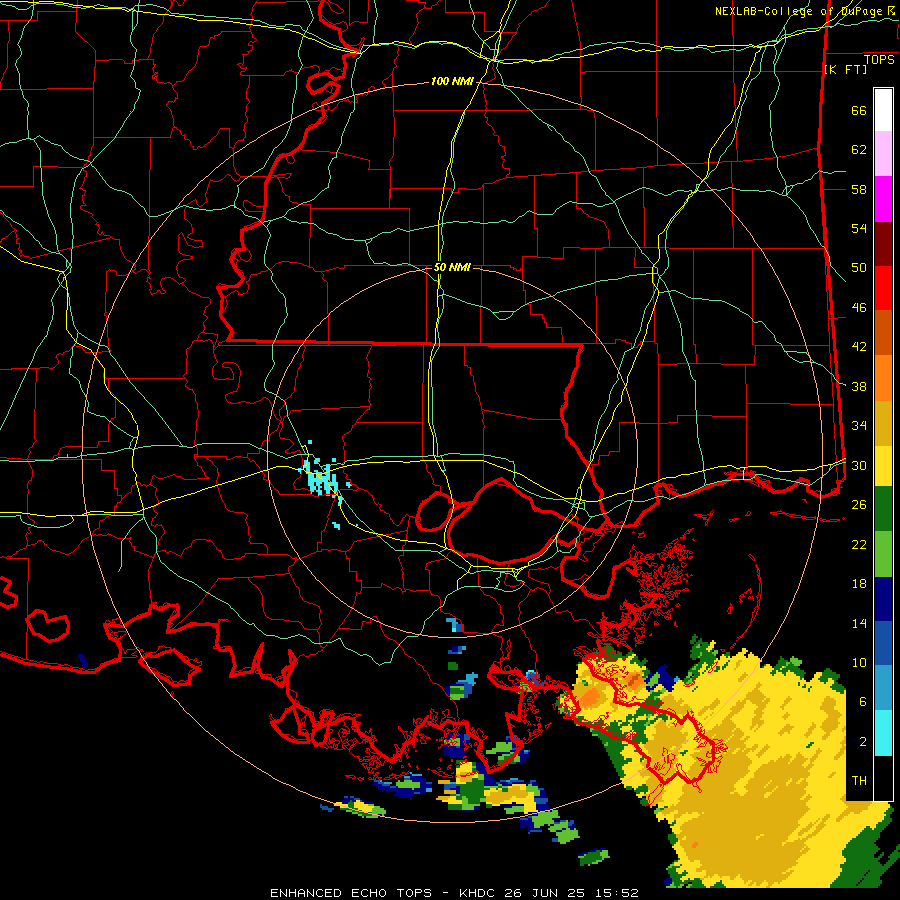Click the white swatch in the tops legend
Screen dimensions: 900x900
[x=883, y=110]
